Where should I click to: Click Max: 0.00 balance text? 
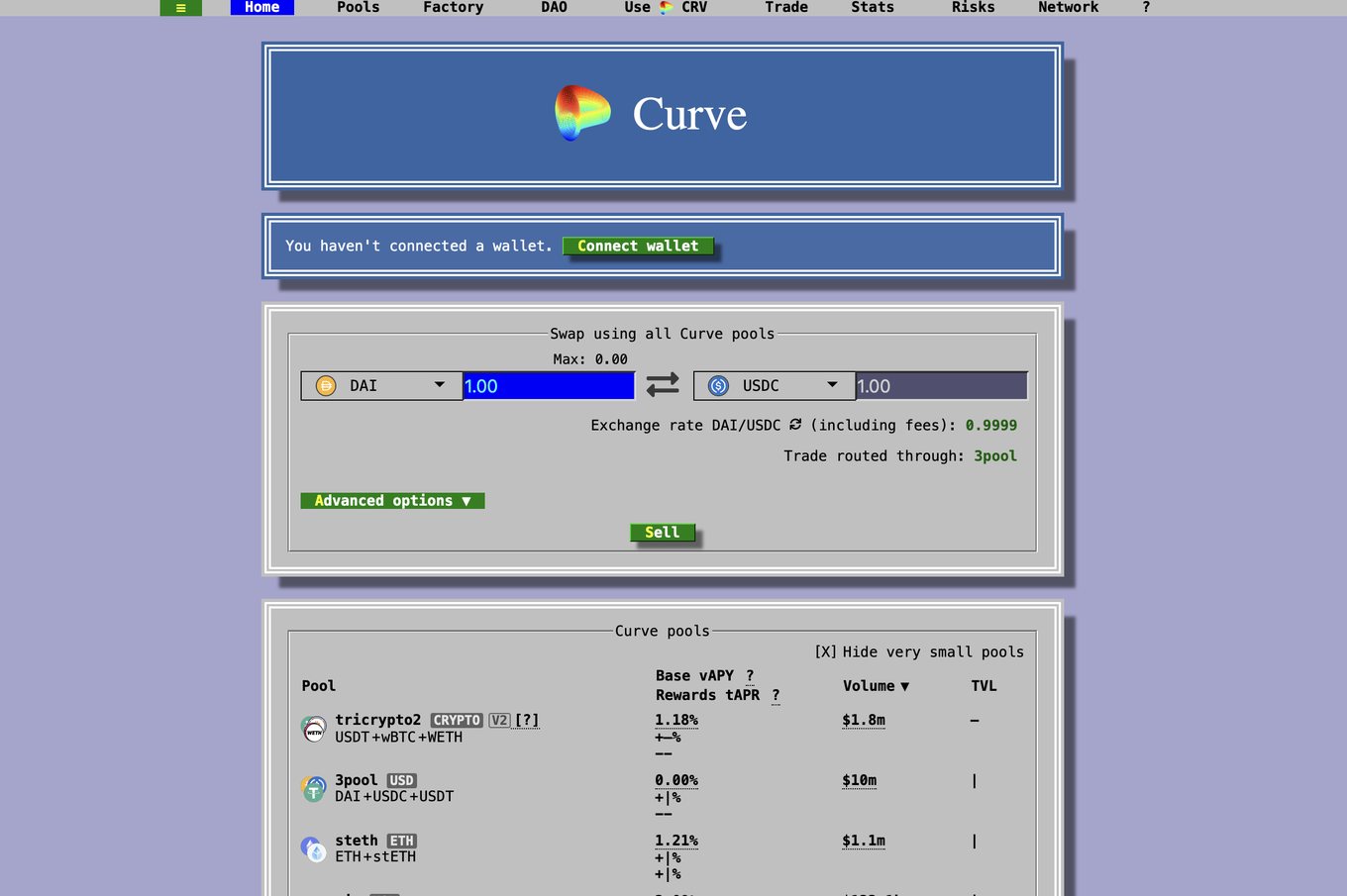tap(590, 359)
